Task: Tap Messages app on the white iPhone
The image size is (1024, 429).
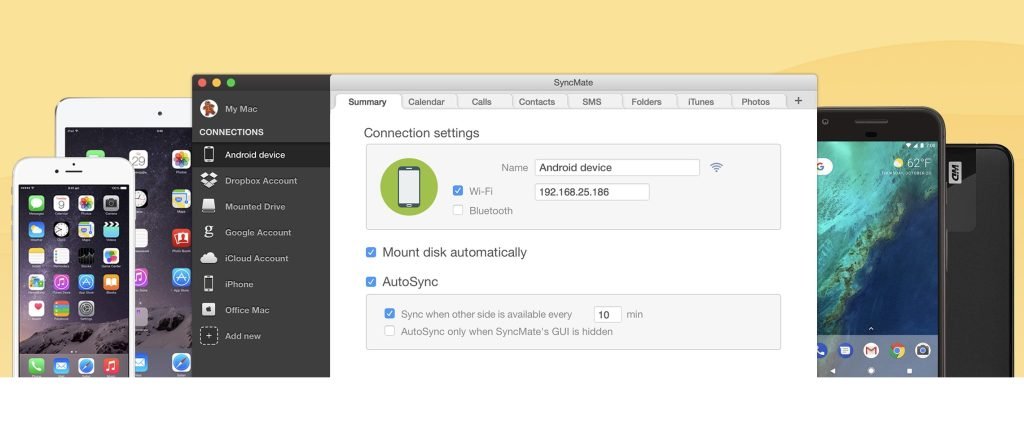Action: [37, 203]
